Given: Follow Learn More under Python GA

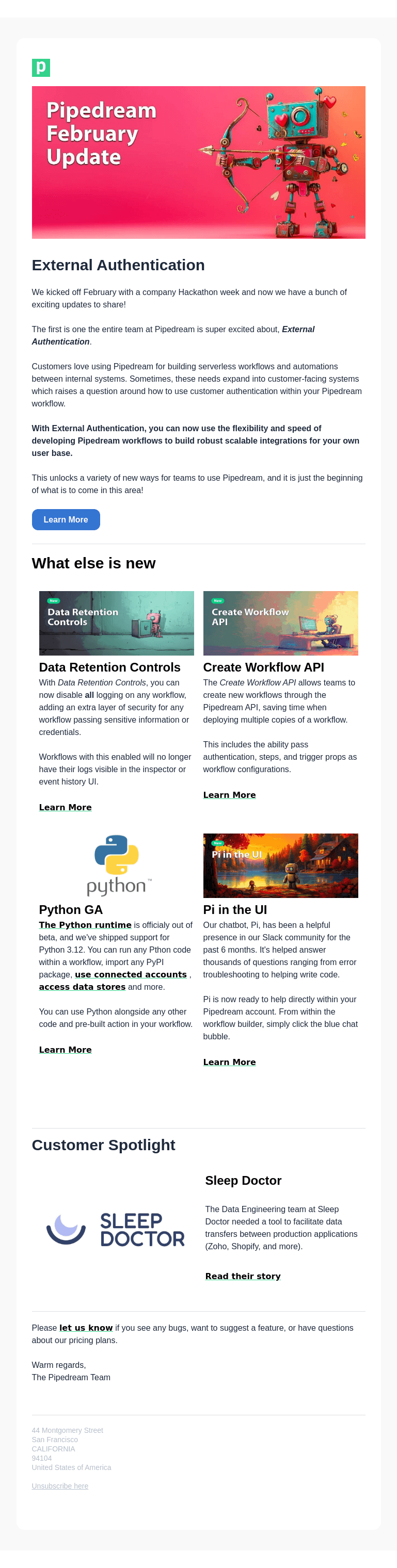Looking at the screenshot, I should [65, 1050].
